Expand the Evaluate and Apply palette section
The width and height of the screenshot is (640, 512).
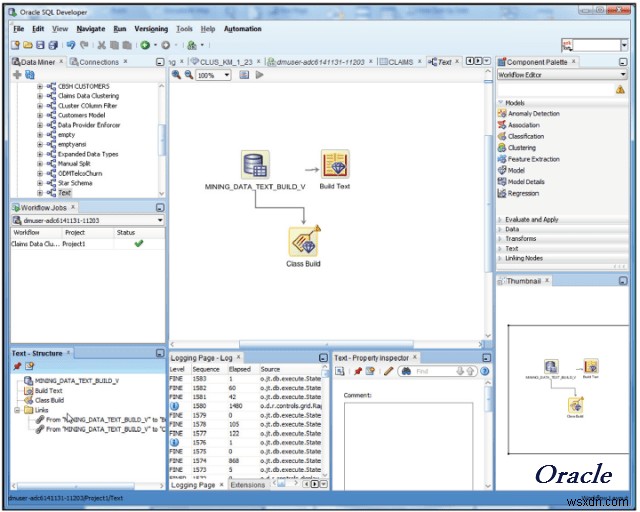pyautogui.click(x=500, y=220)
